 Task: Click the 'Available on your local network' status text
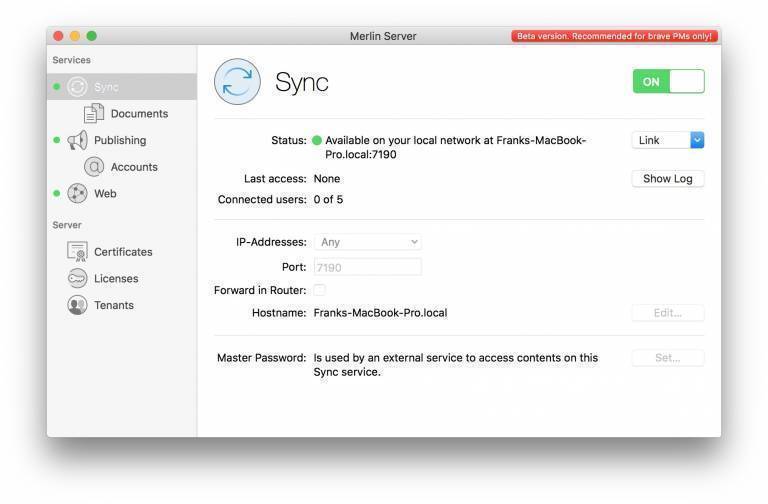click(456, 147)
